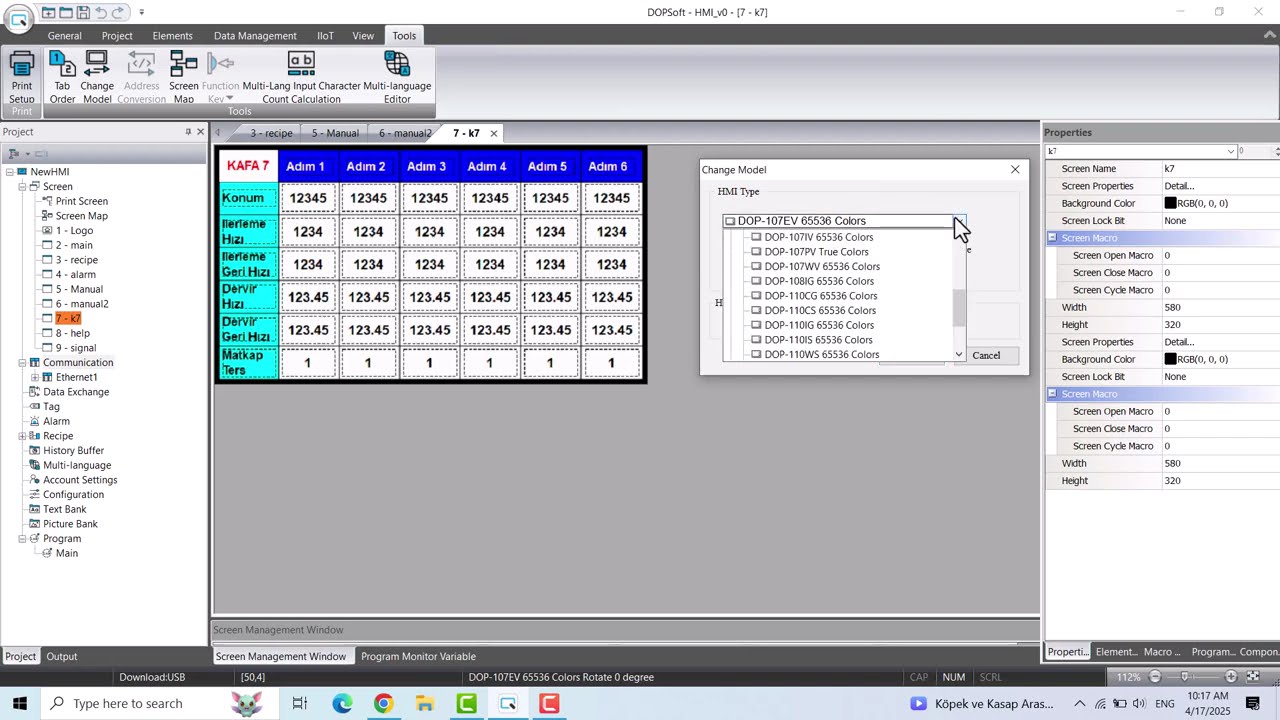Open the Tab Order tool
The width and height of the screenshot is (1280, 720).
[62, 77]
